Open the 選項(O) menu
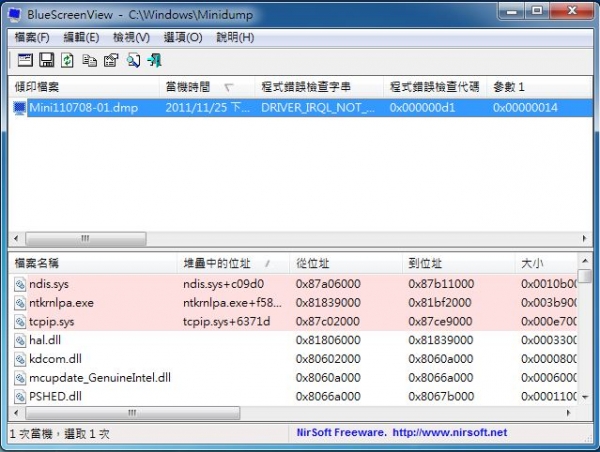600x452 pixels. coord(181,37)
